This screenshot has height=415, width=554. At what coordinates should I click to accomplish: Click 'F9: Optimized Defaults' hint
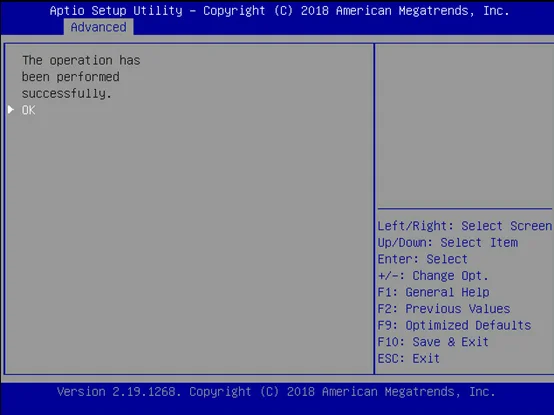coord(454,325)
